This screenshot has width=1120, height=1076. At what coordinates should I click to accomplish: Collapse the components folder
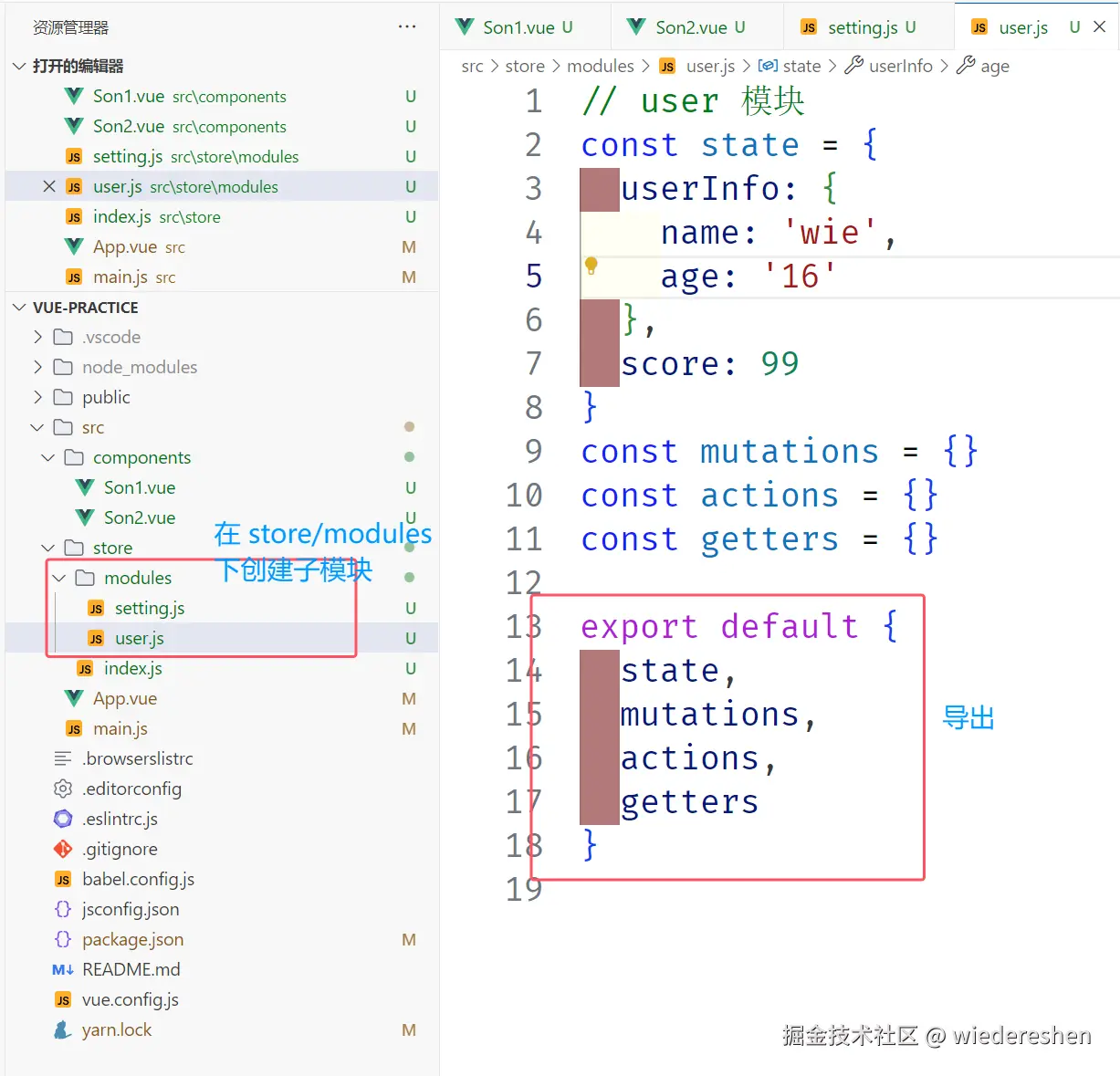[x=48, y=457]
